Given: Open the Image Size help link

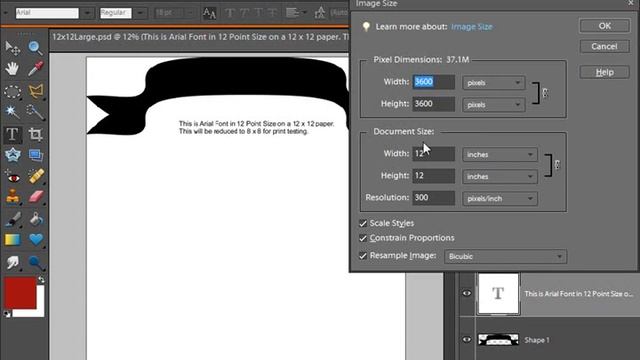Looking at the screenshot, I should click(471, 27).
